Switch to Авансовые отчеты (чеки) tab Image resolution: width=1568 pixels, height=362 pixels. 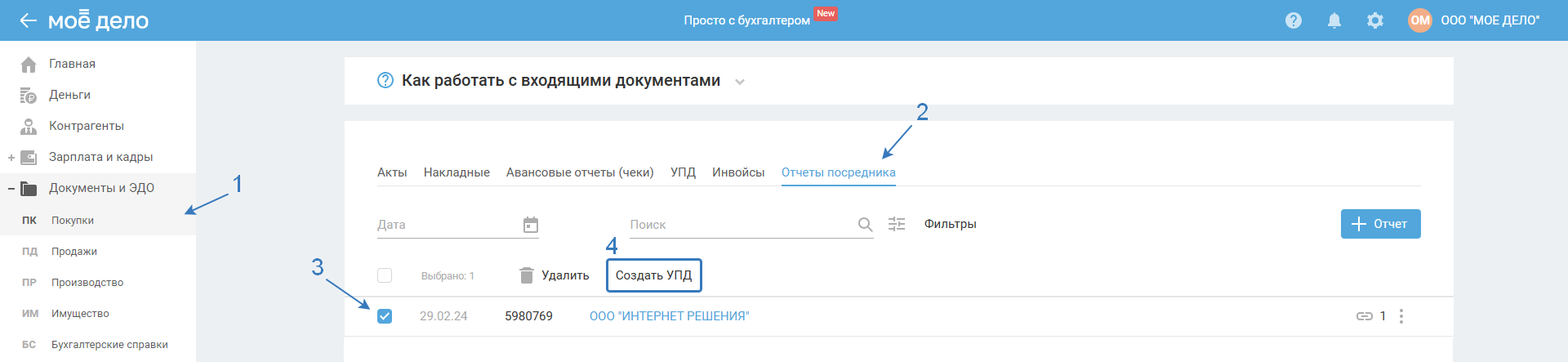pos(580,172)
